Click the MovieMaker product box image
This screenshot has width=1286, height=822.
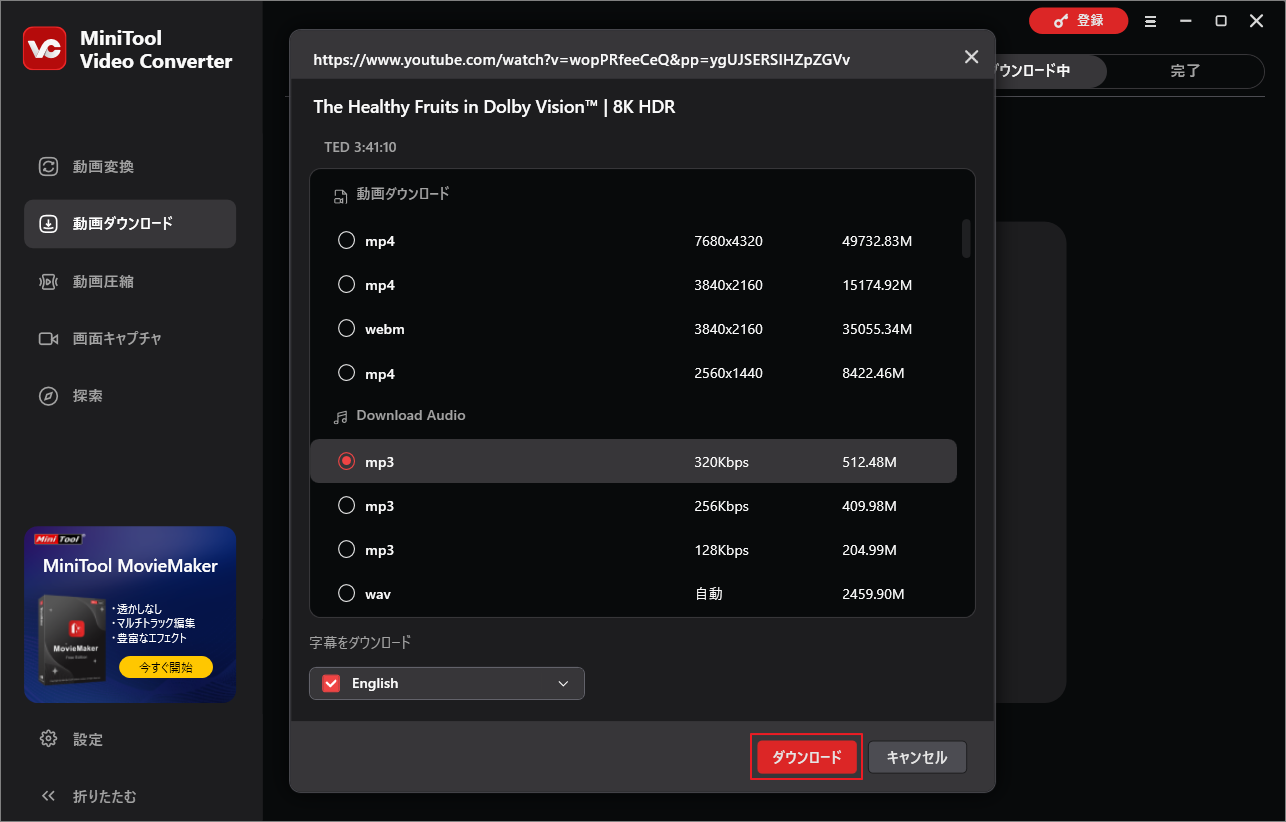tap(73, 639)
